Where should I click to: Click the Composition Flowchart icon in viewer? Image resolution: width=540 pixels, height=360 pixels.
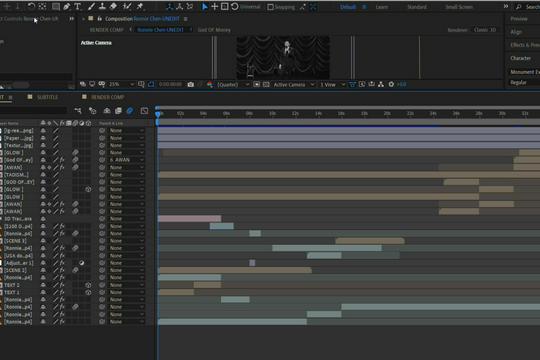381,84
